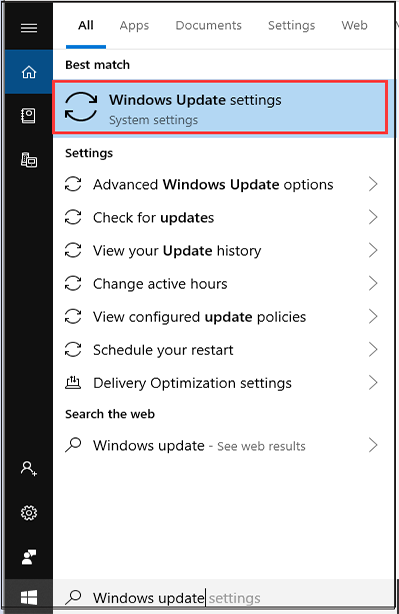Select Schedule your restart result
Viewport: 399px width, 614px height.
click(x=223, y=349)
